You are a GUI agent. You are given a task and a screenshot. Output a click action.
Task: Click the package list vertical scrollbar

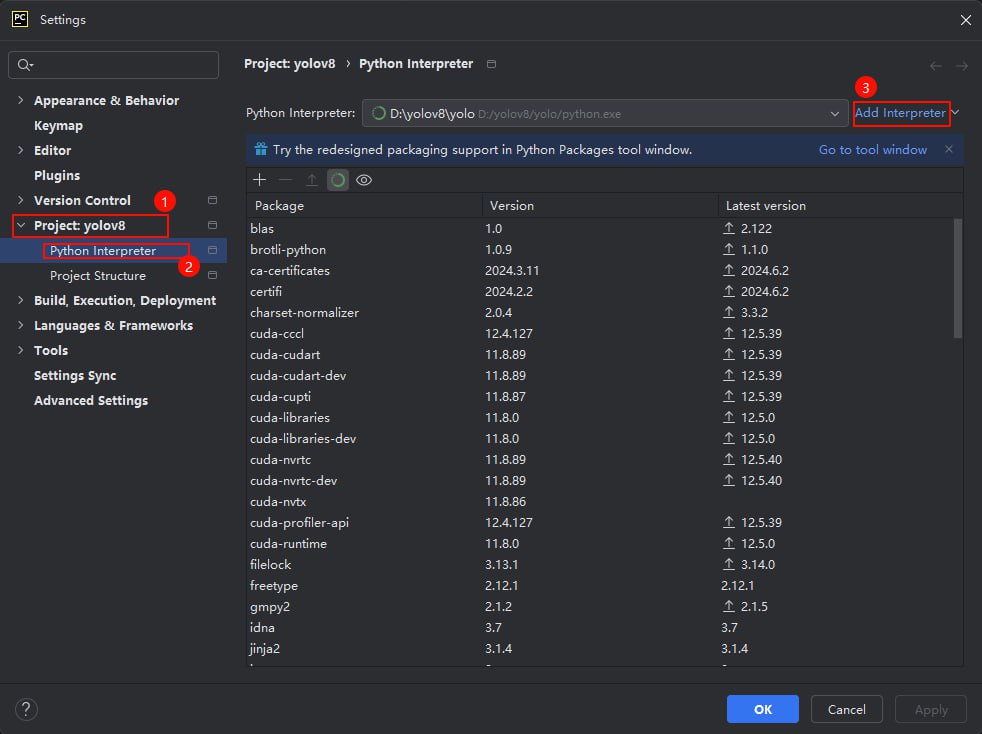pos(958,278)
